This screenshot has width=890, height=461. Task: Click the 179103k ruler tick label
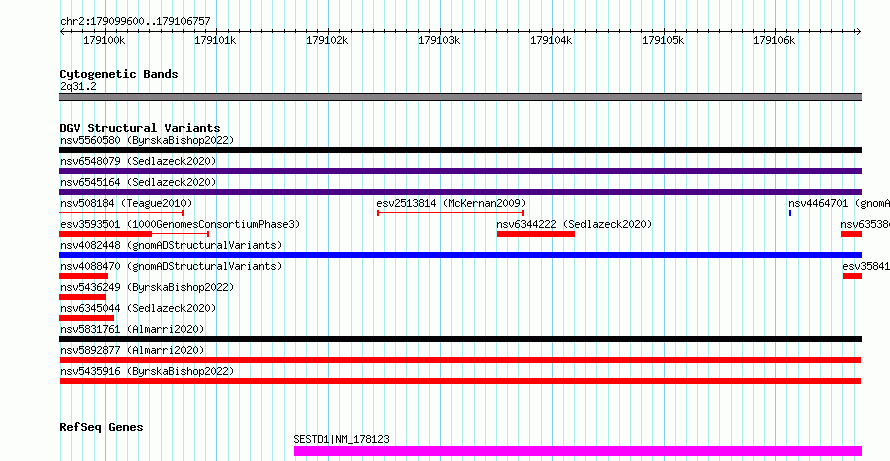point(439,40)
